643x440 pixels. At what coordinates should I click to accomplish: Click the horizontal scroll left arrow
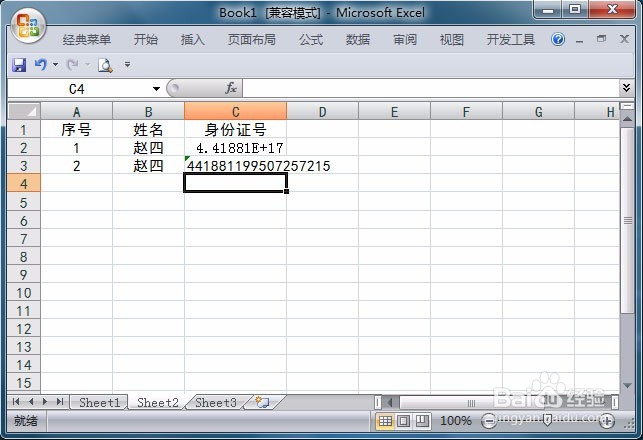tap(390, 403)
